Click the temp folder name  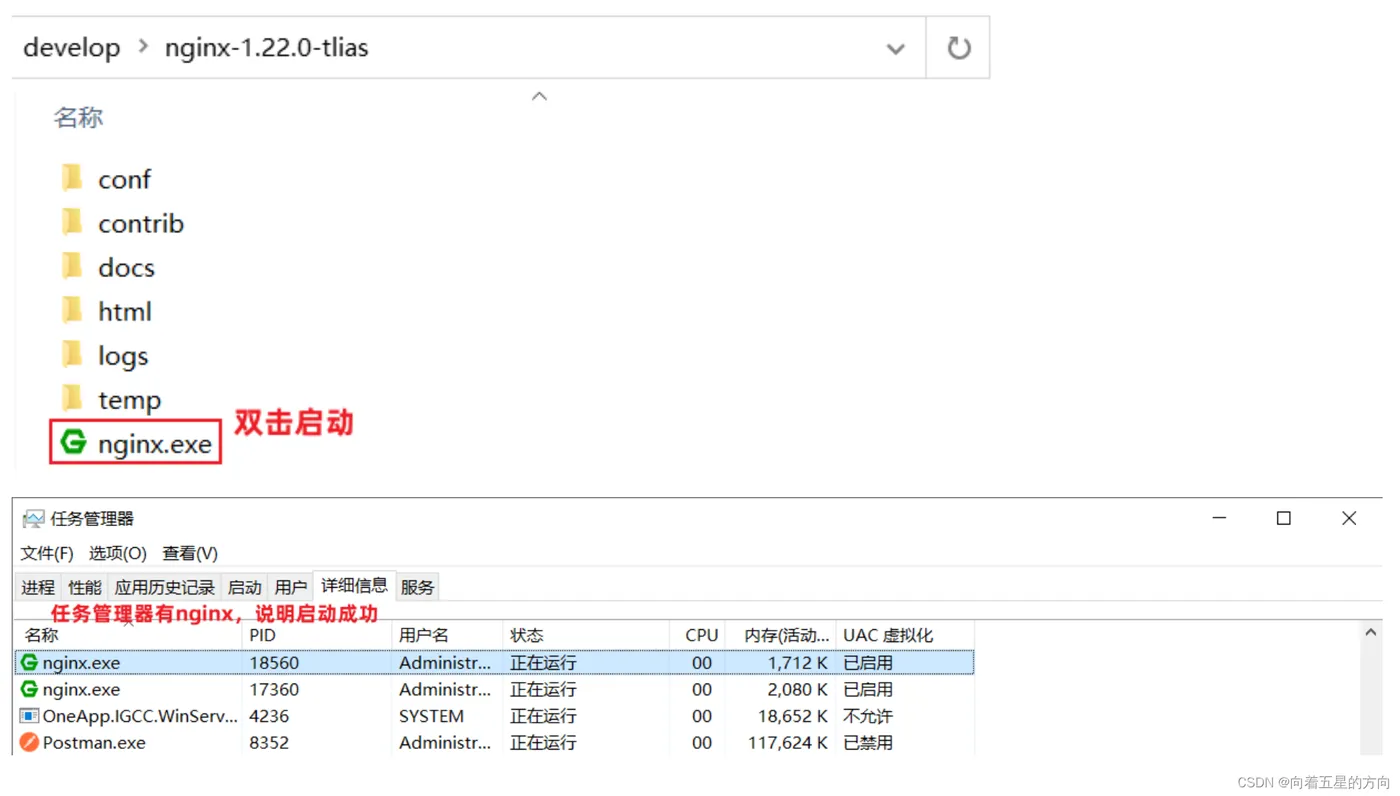[129, 399]
